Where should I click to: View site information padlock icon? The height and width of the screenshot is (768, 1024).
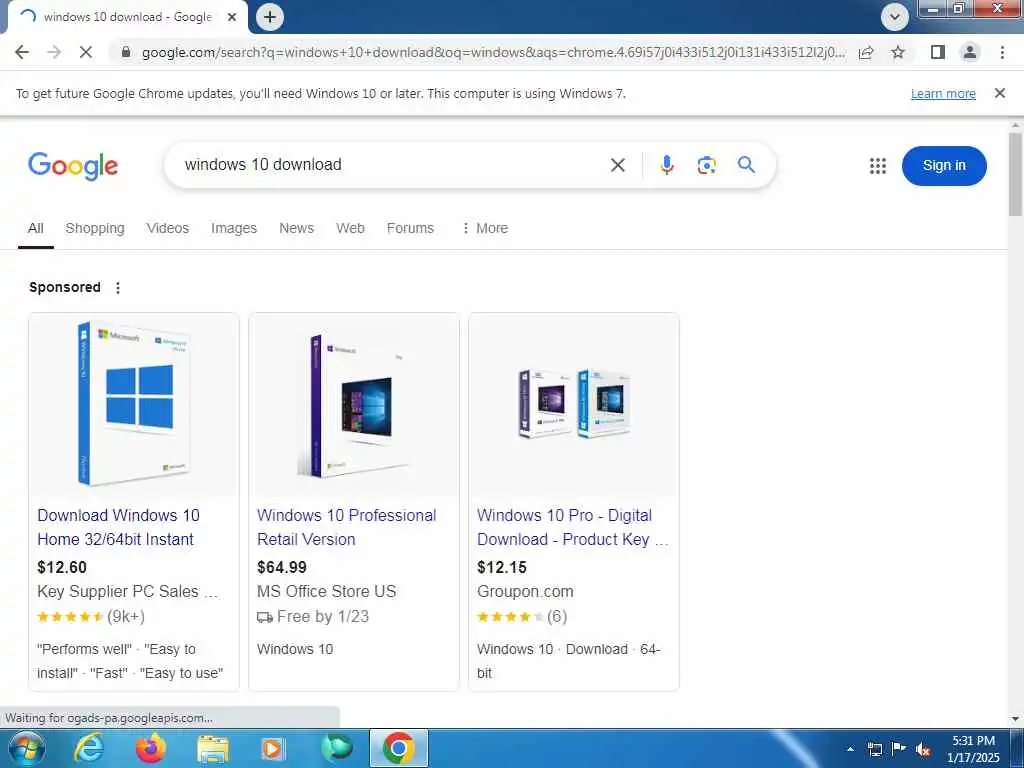[x=127, y=52]
